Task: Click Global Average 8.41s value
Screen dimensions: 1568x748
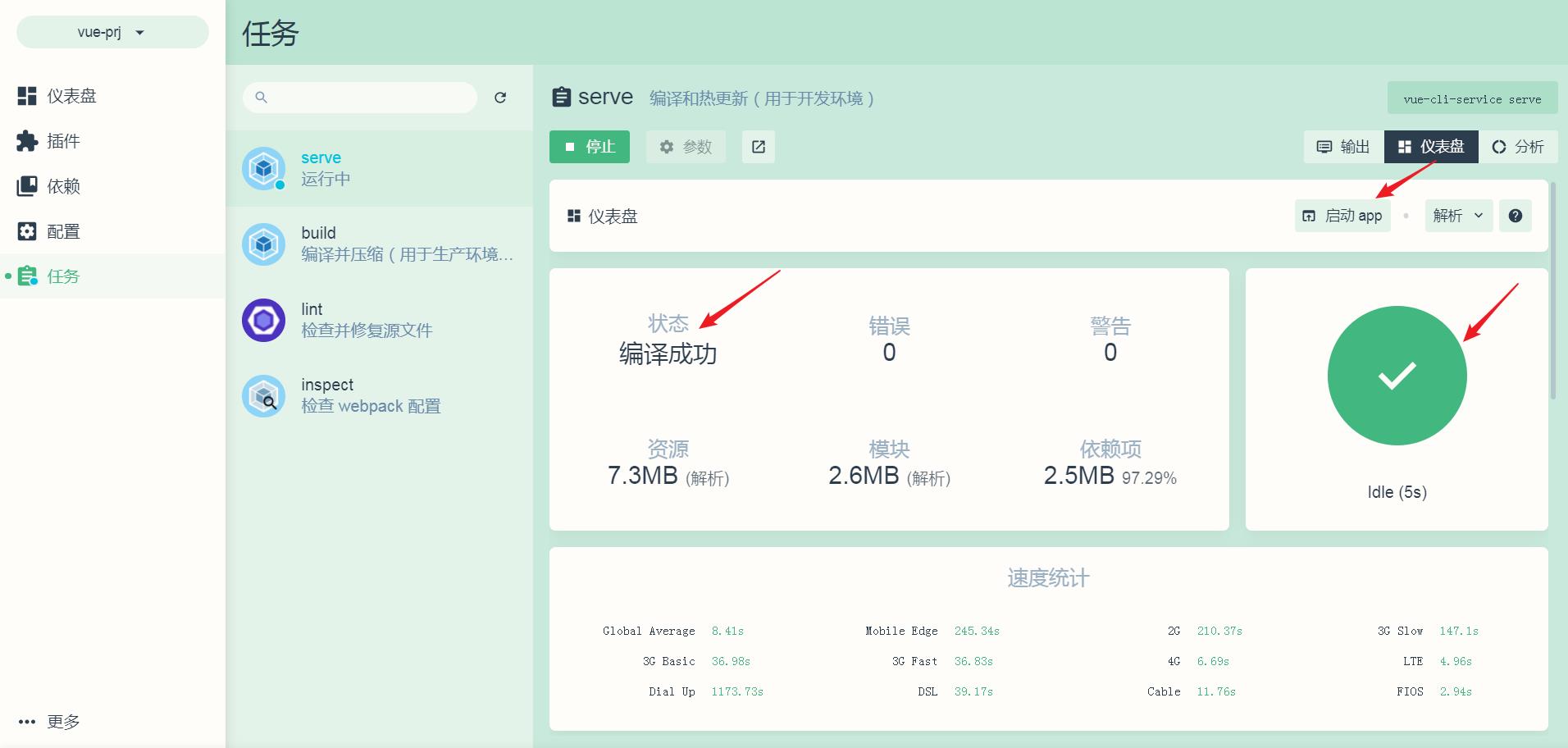Action: click(x=727, y=631)
